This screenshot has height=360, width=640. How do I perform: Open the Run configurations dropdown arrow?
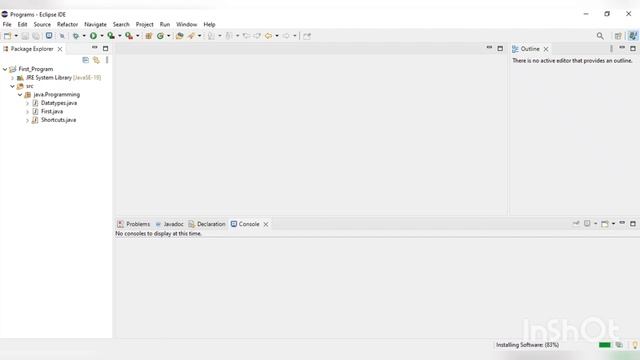(102, 36)
